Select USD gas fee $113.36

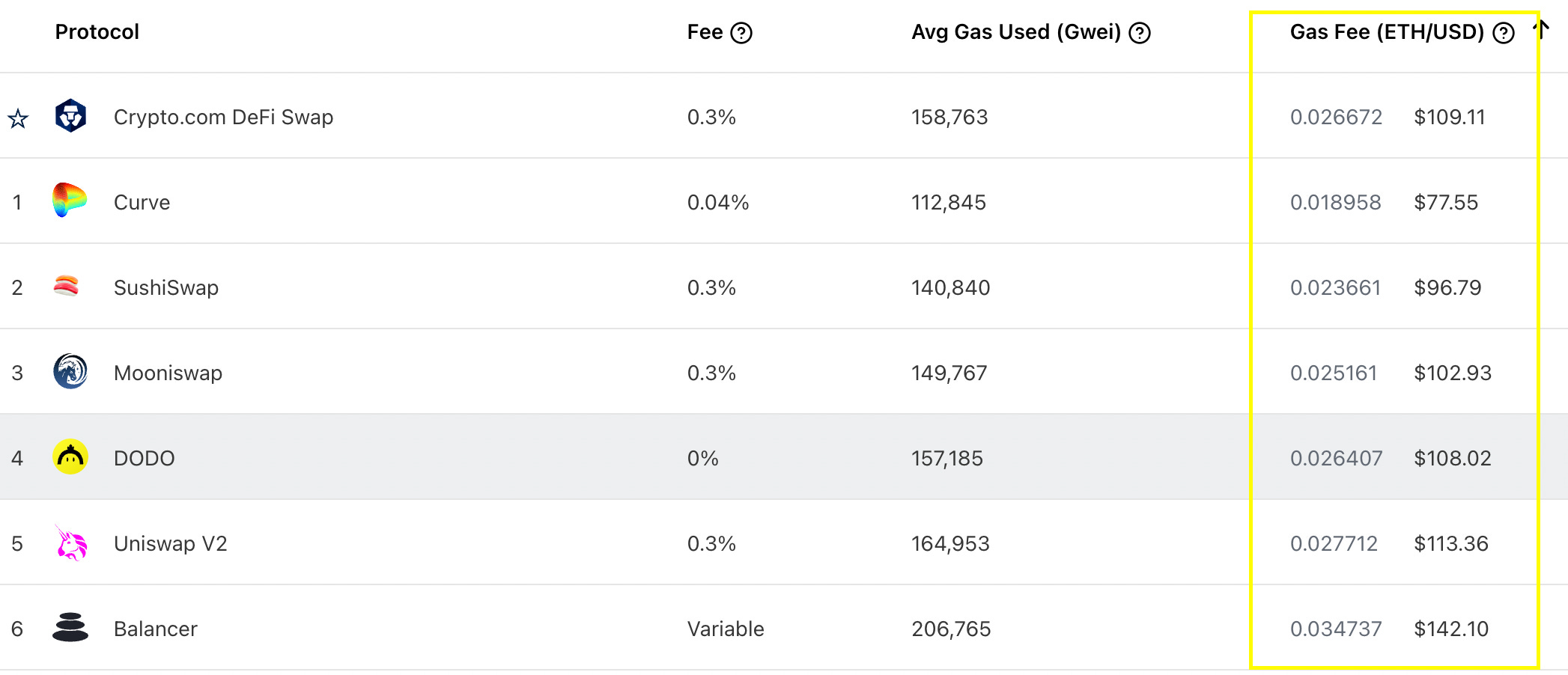point(1451,543)
